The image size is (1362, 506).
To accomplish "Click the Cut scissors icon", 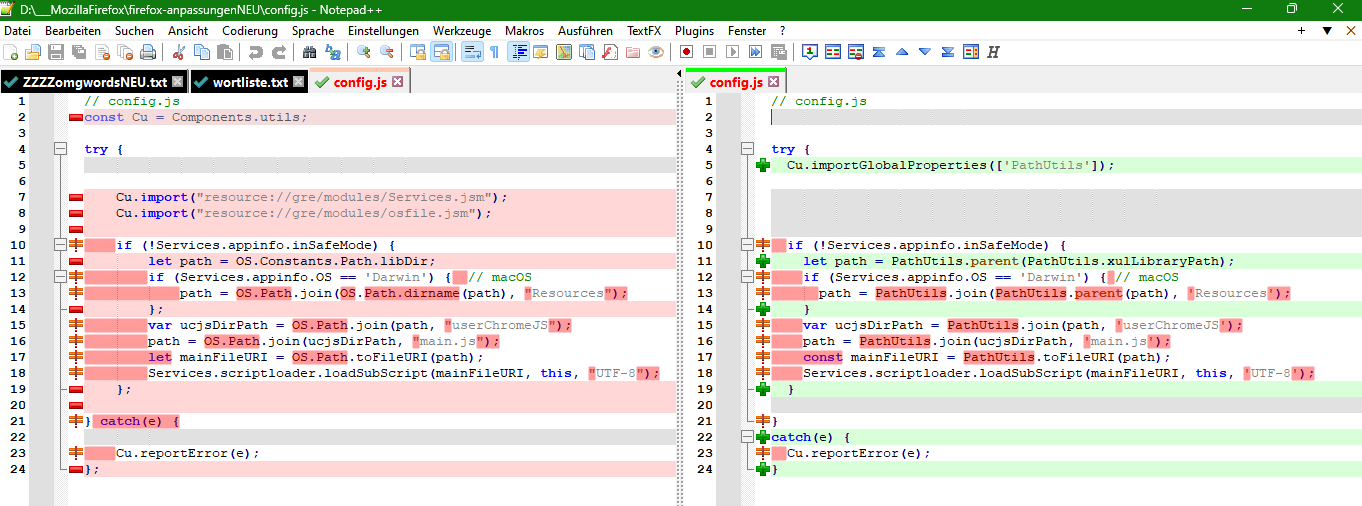I will (180, 52).
